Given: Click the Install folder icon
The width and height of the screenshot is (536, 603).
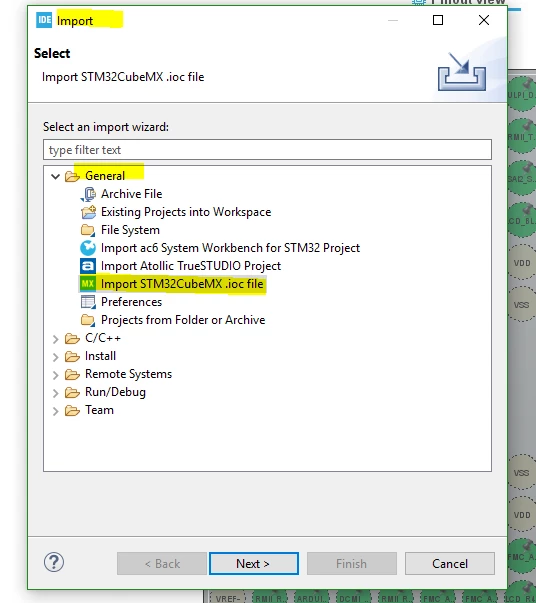Looking at the screenshot, I should point(72,356).
